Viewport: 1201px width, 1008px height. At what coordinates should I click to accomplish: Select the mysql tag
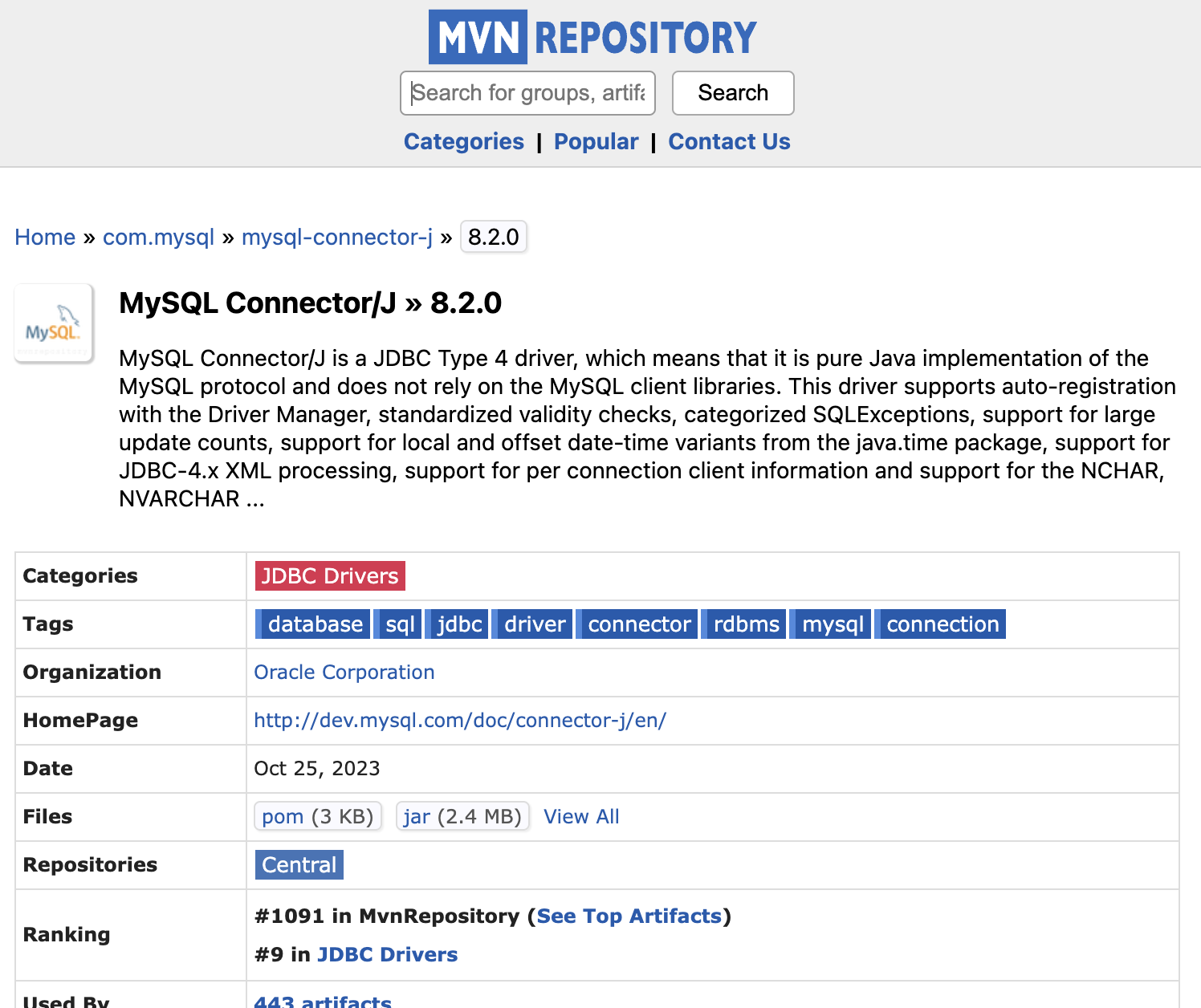(831, 624)
